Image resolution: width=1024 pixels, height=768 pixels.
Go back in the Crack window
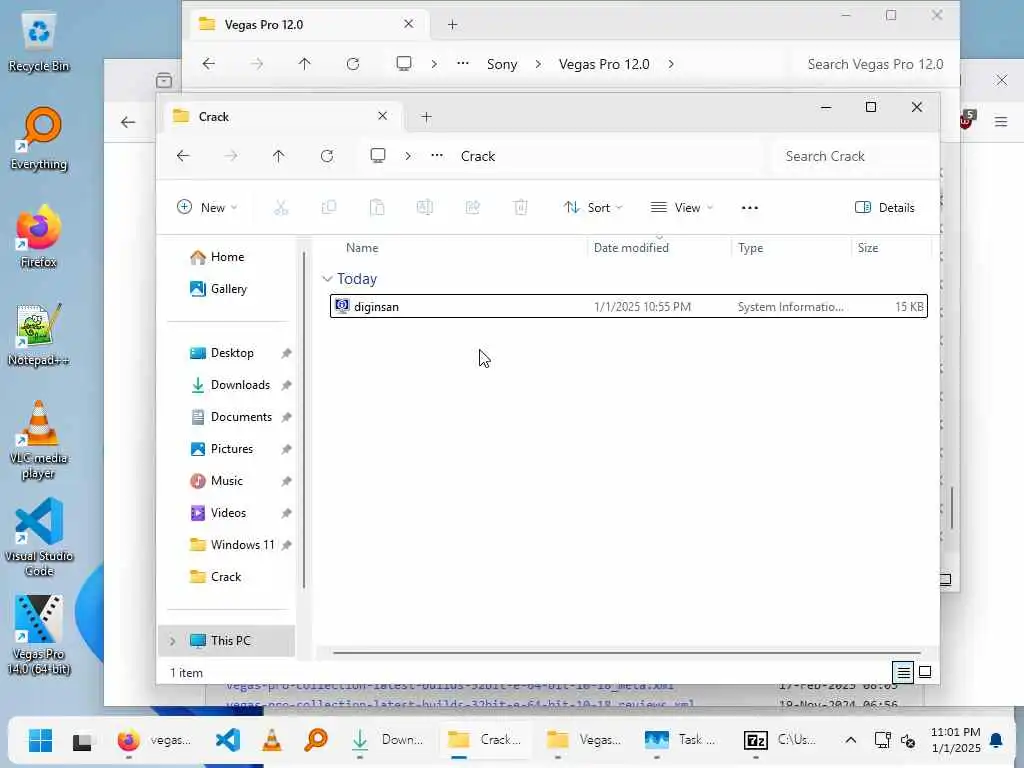[184, 156]
